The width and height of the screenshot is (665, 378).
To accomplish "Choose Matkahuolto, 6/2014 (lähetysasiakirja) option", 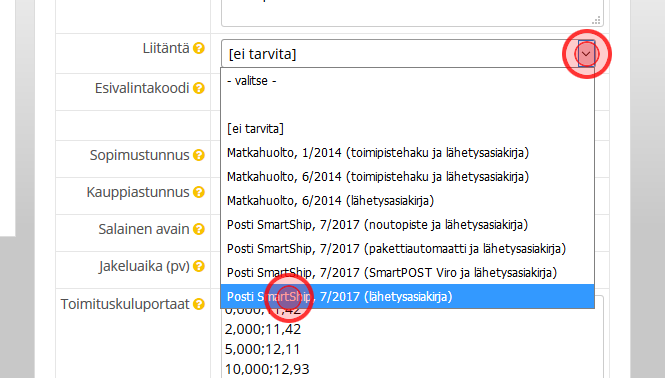I will tap(407, 201).
